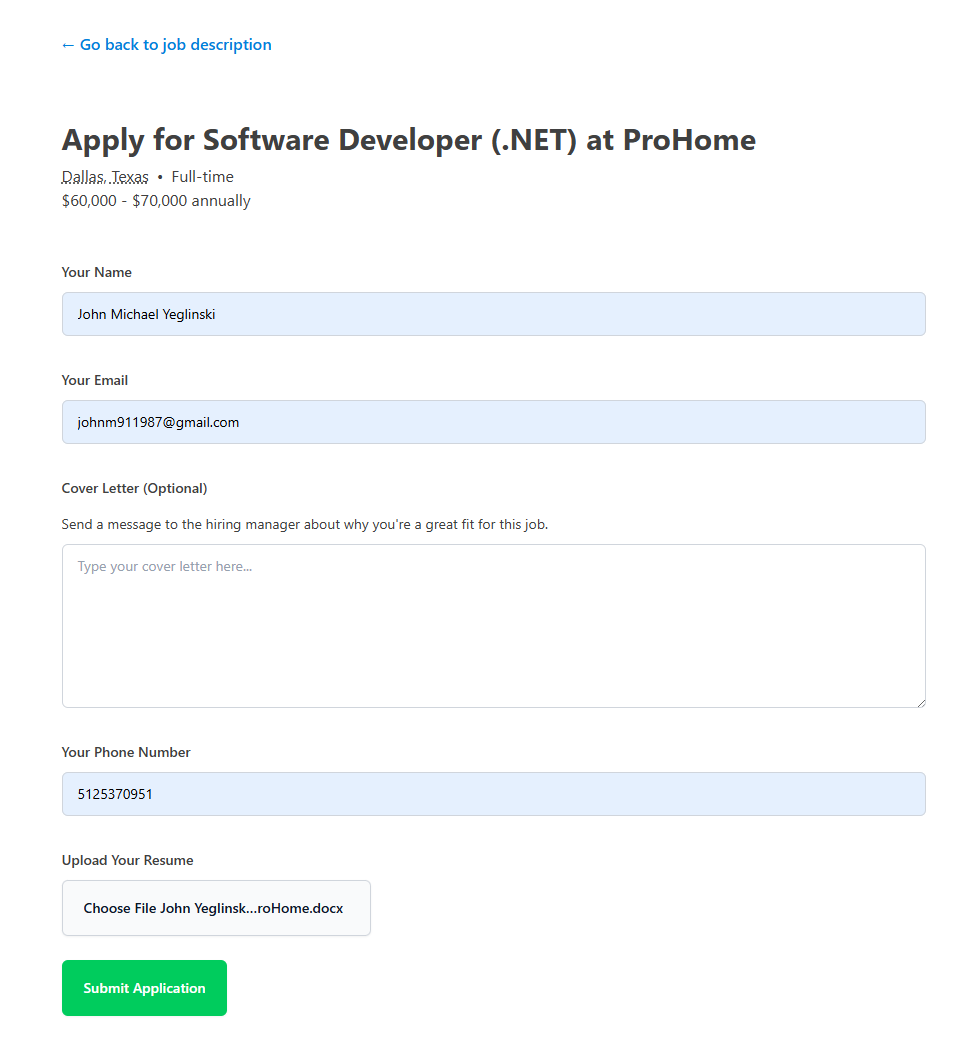Click inside the cover letter text area

click(x=493, y=626)
